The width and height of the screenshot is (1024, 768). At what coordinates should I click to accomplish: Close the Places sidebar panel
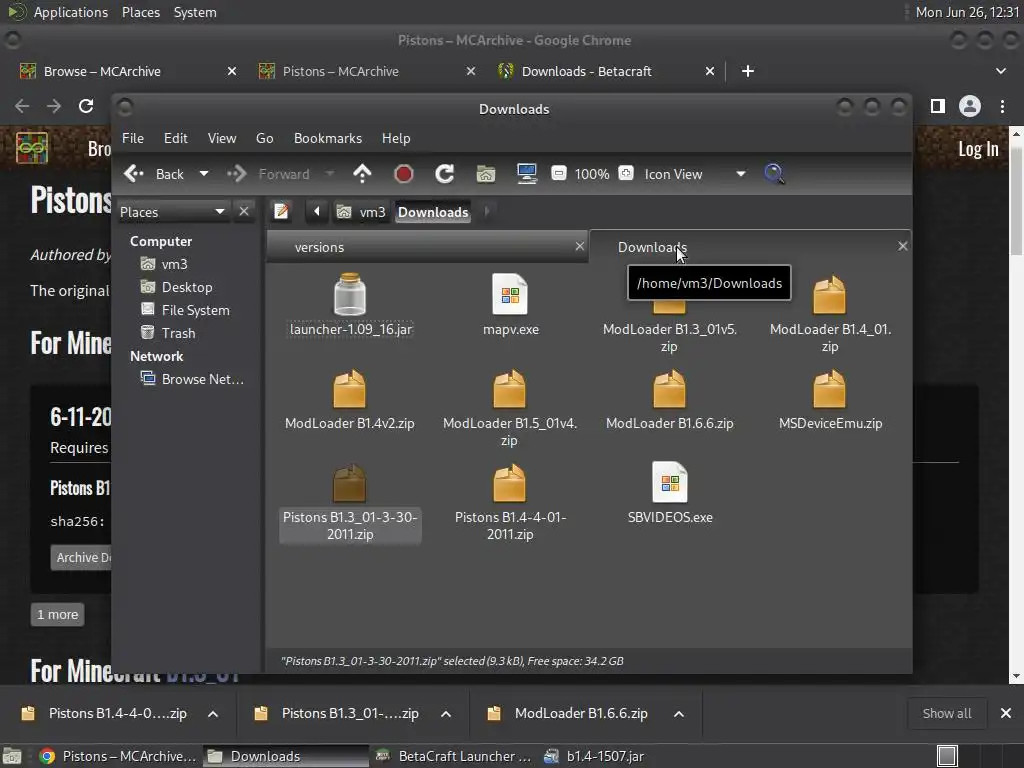[x=244, y=212]
